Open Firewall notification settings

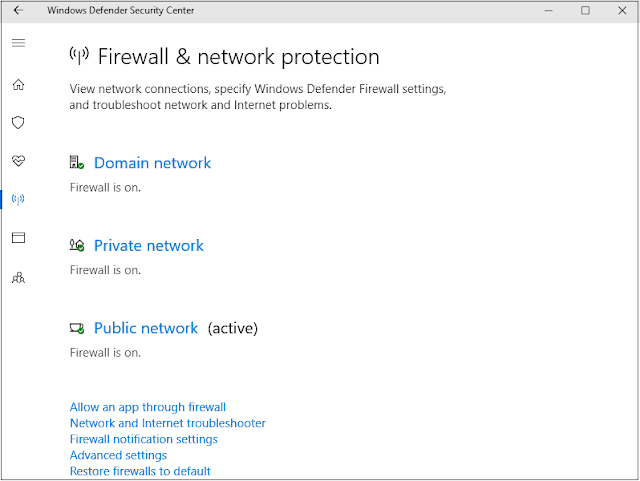pyautogui.click(x=144, y=439)
